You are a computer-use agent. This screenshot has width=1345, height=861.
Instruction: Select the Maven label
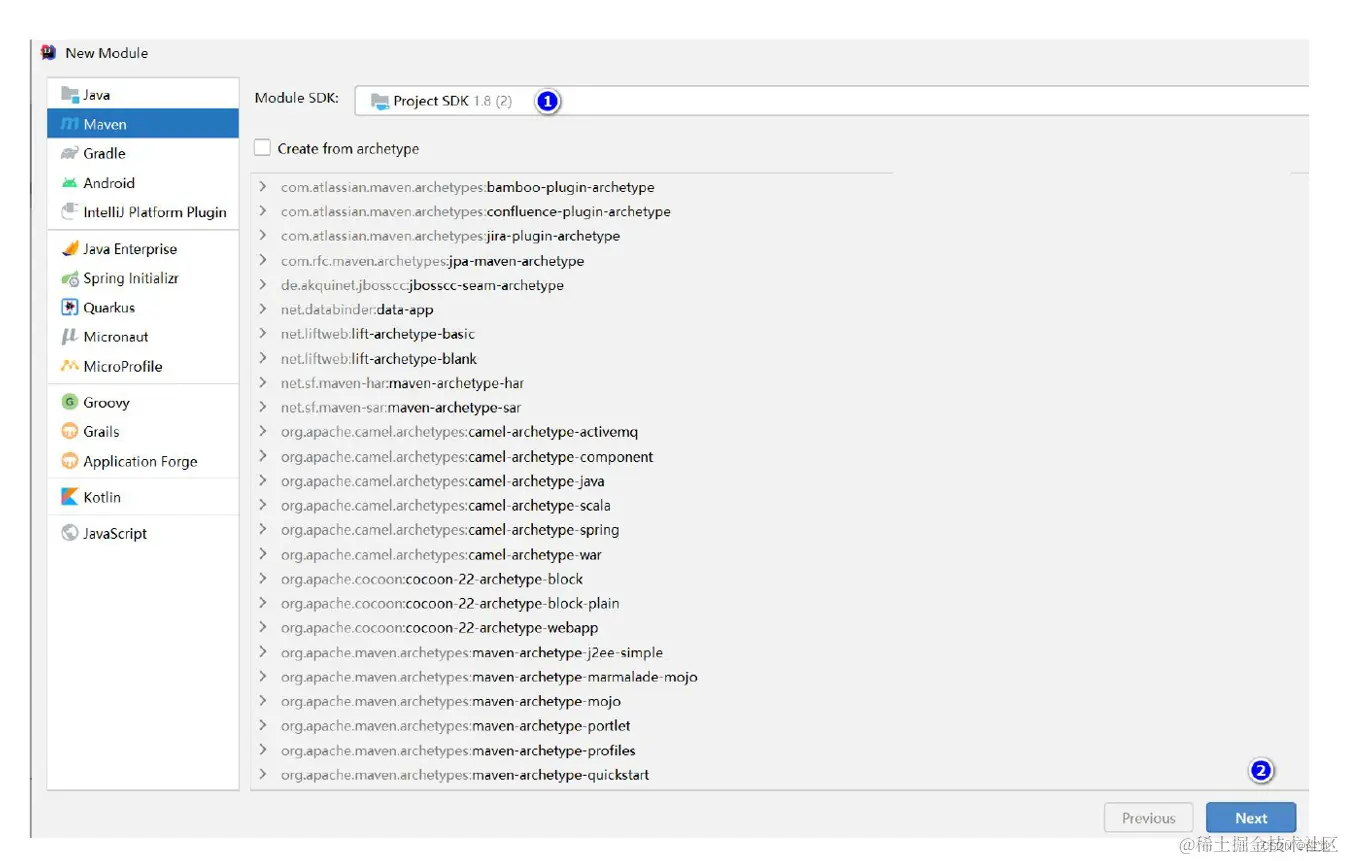105,124
